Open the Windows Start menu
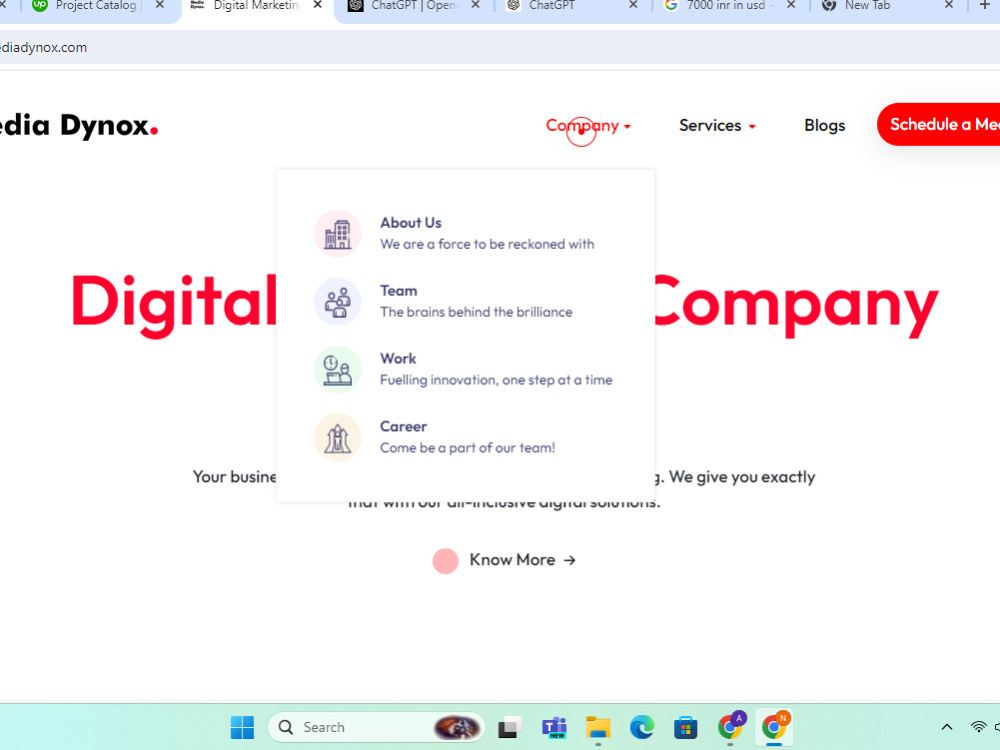Viewport: 1000px width, 750px height. pos(242,727)
